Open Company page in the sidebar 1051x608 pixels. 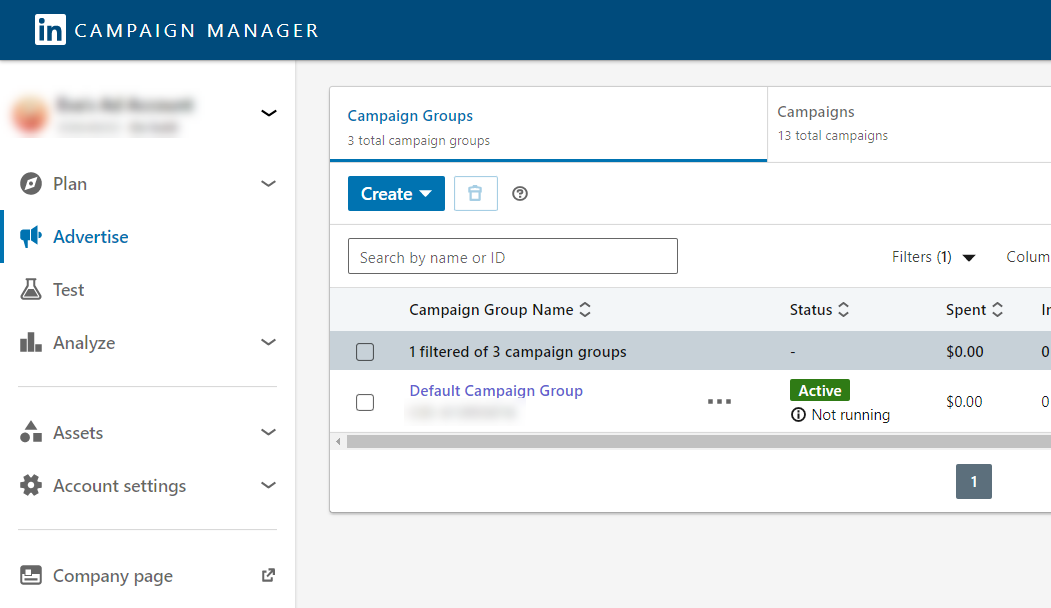pos(113,576)
